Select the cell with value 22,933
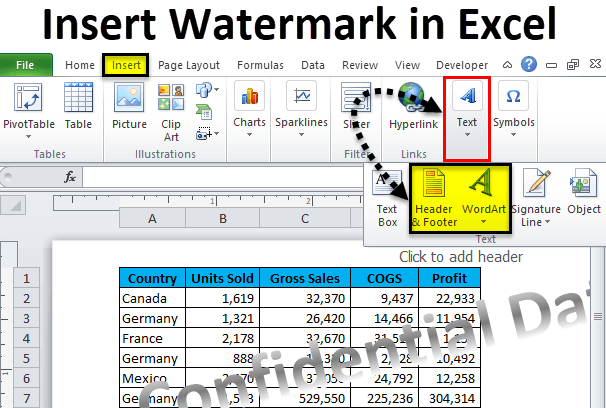 pyautogui.click(x=449, y=298)
